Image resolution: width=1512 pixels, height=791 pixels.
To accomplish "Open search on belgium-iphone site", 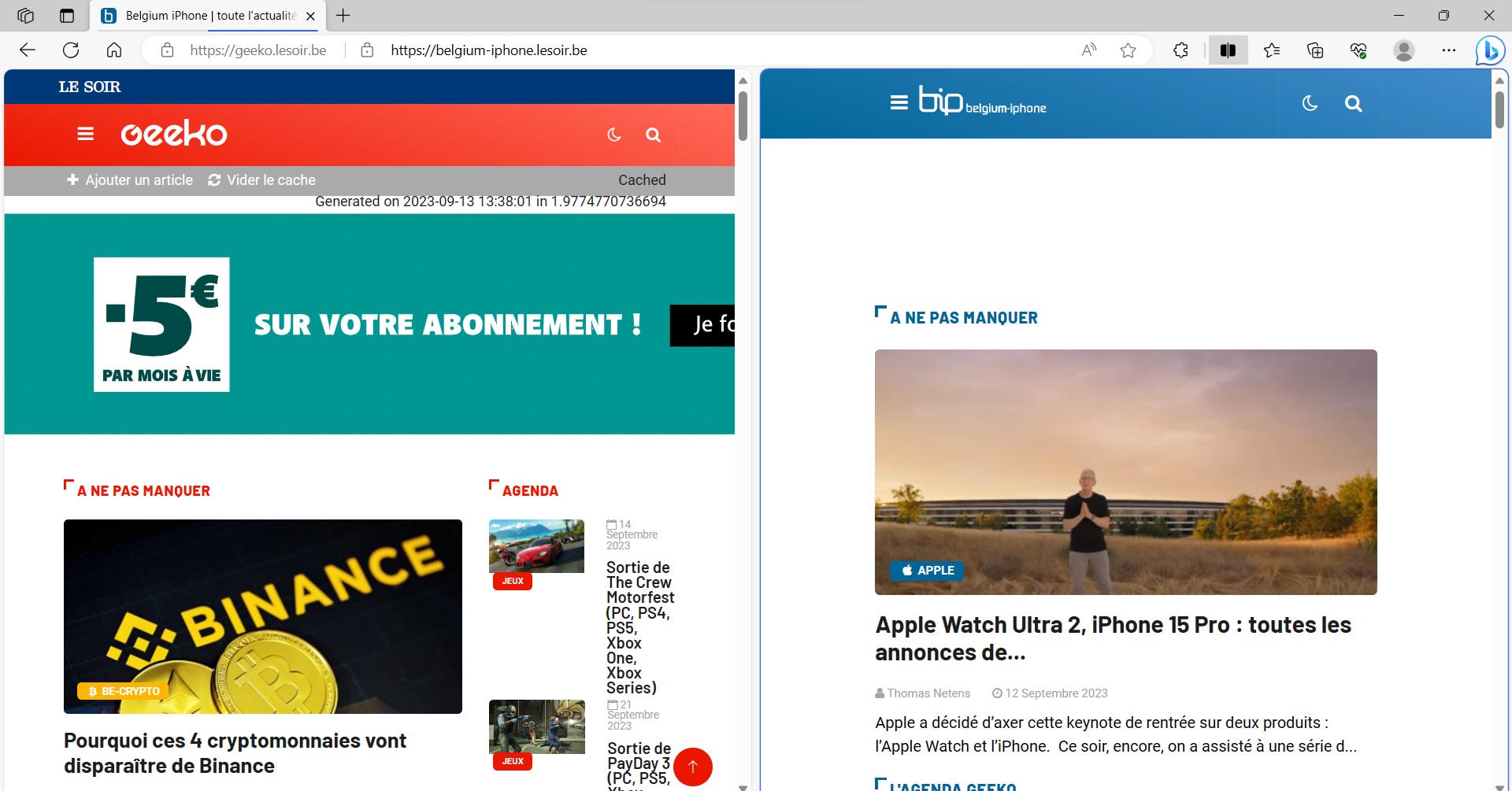I will 1353,103.
